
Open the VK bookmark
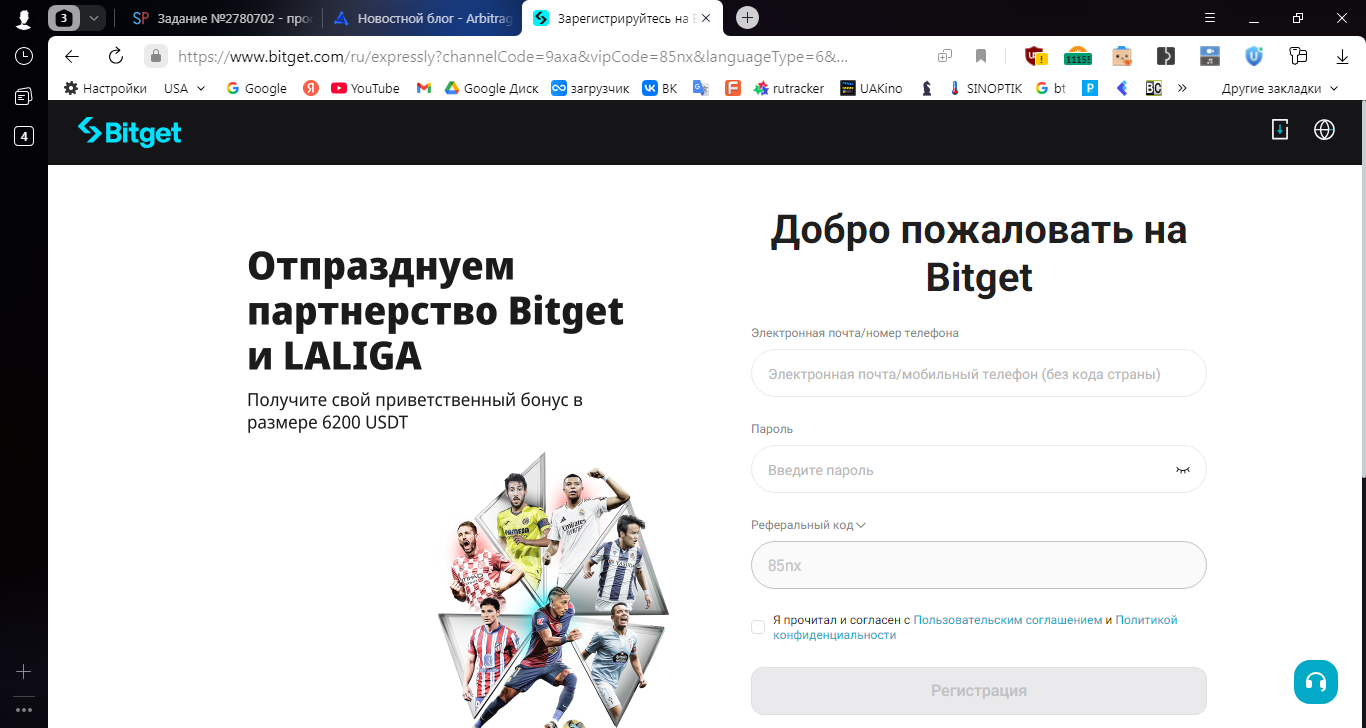point(660,88)
